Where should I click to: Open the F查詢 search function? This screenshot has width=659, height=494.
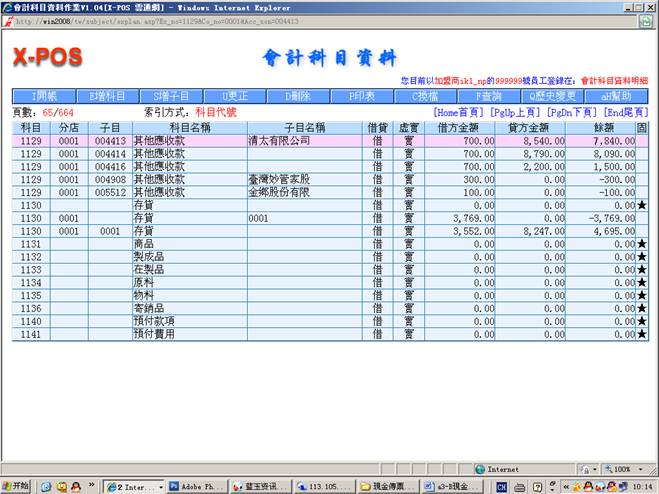488,97
